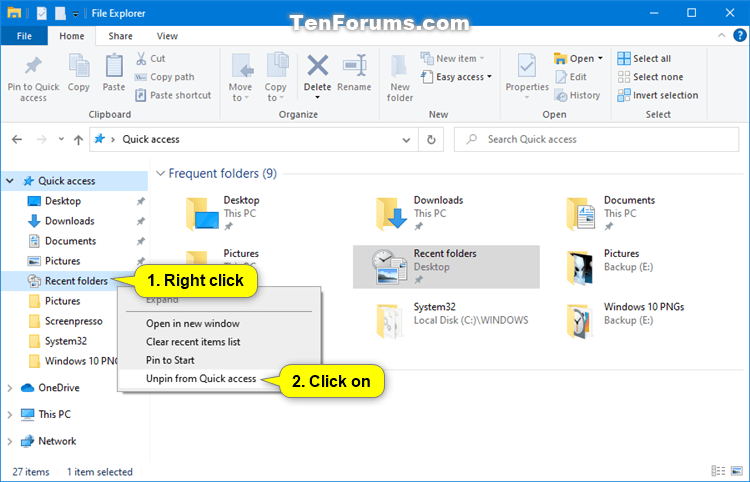Open the Delete options dropdown arrow
Viewport: 750px width, 482px height.
click(x=317, y=98)
